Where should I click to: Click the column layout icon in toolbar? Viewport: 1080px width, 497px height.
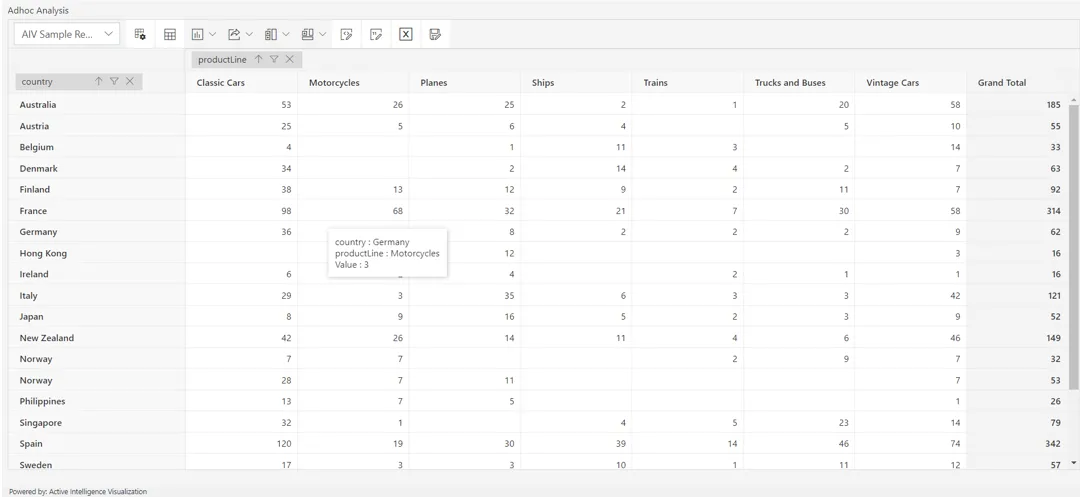[271, 34]
